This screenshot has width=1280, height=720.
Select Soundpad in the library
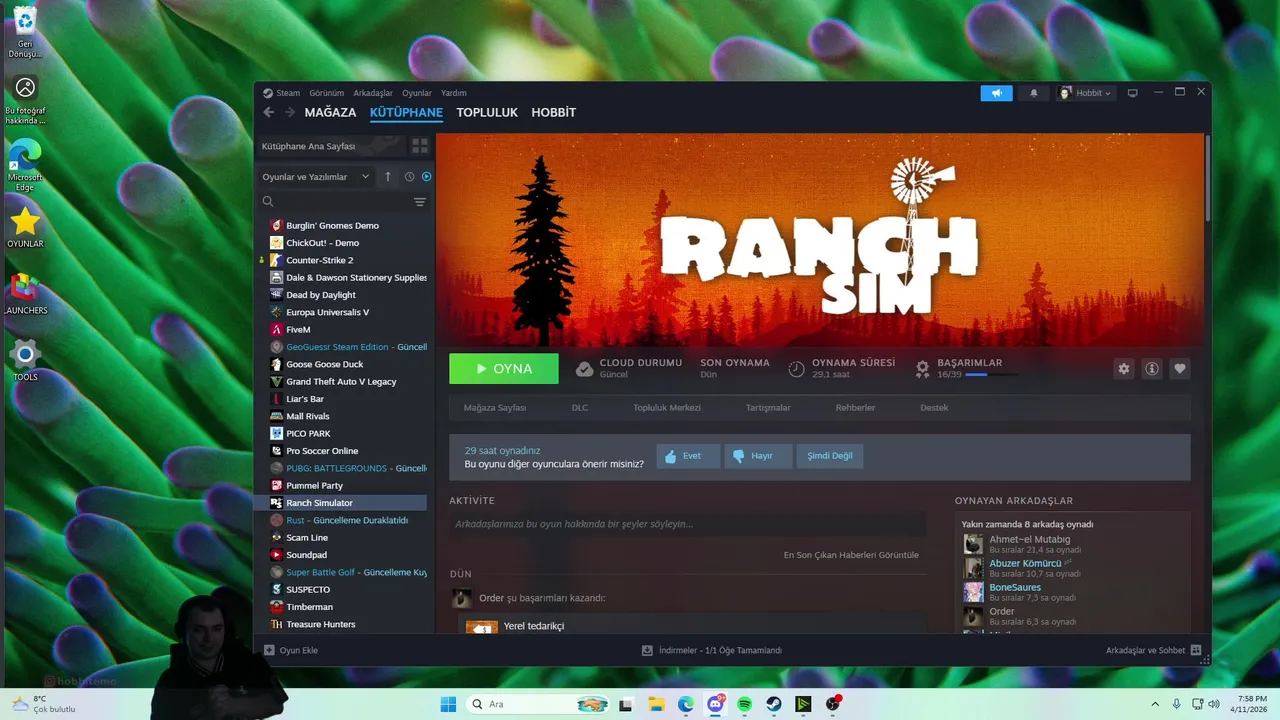coord(308,555)
